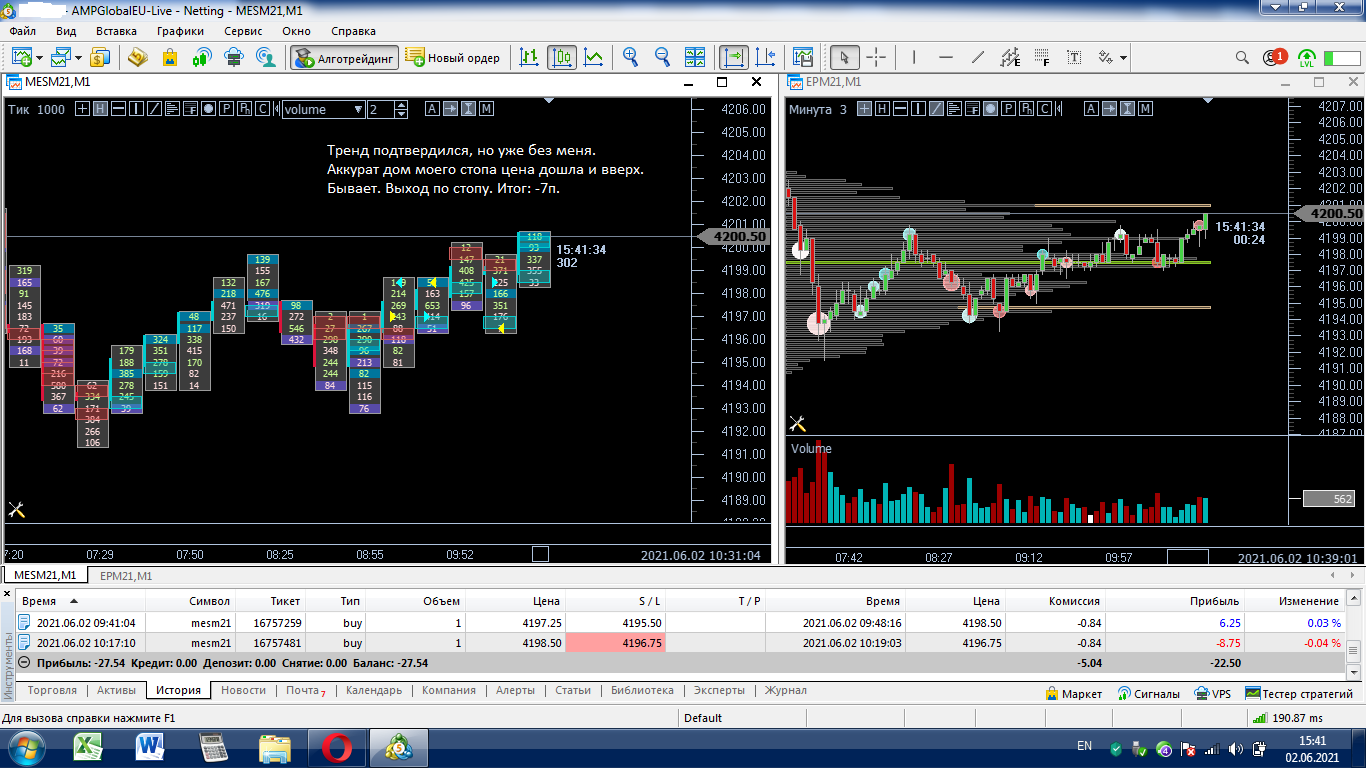Image resolution: width=1366 pixels, height=768 pixels.
Task: Open the Файл menu
Action: click(22, 31)
